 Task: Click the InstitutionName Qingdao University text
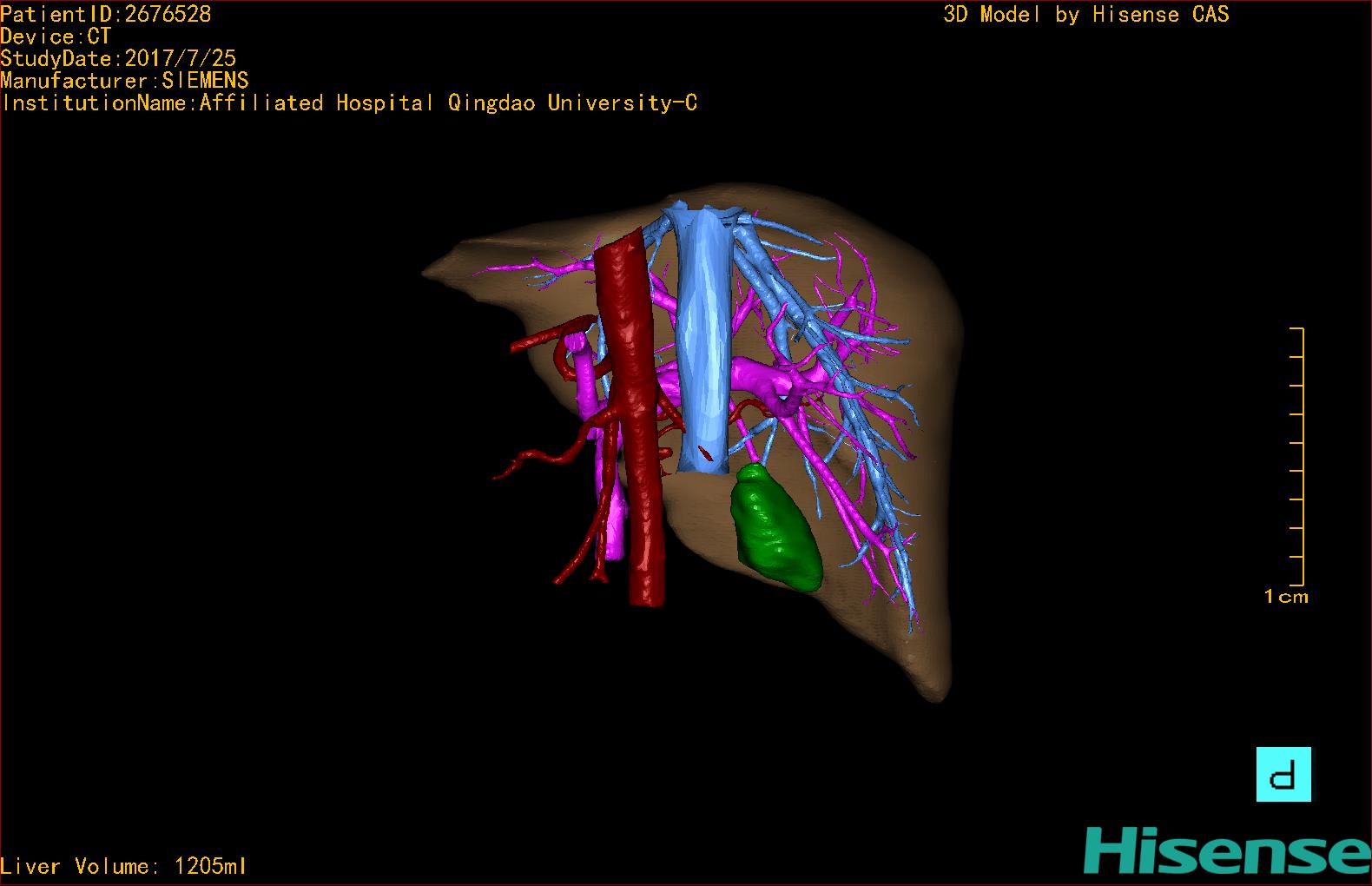(x=349, y=103)
